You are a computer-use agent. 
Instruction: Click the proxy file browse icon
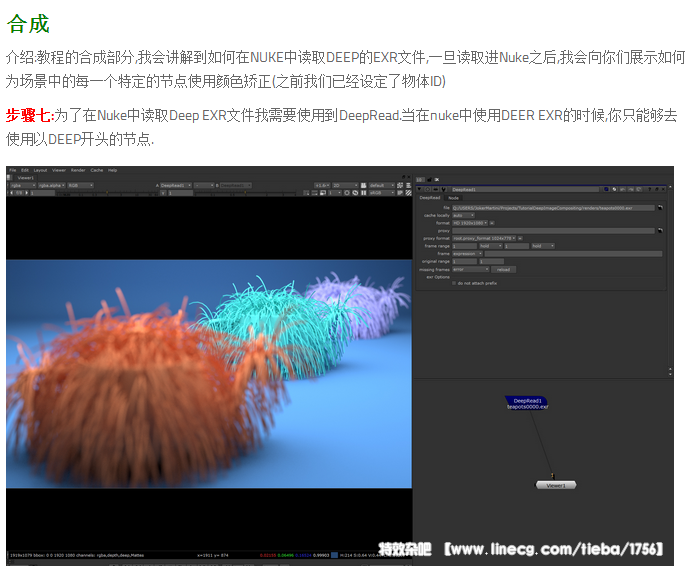660,230
